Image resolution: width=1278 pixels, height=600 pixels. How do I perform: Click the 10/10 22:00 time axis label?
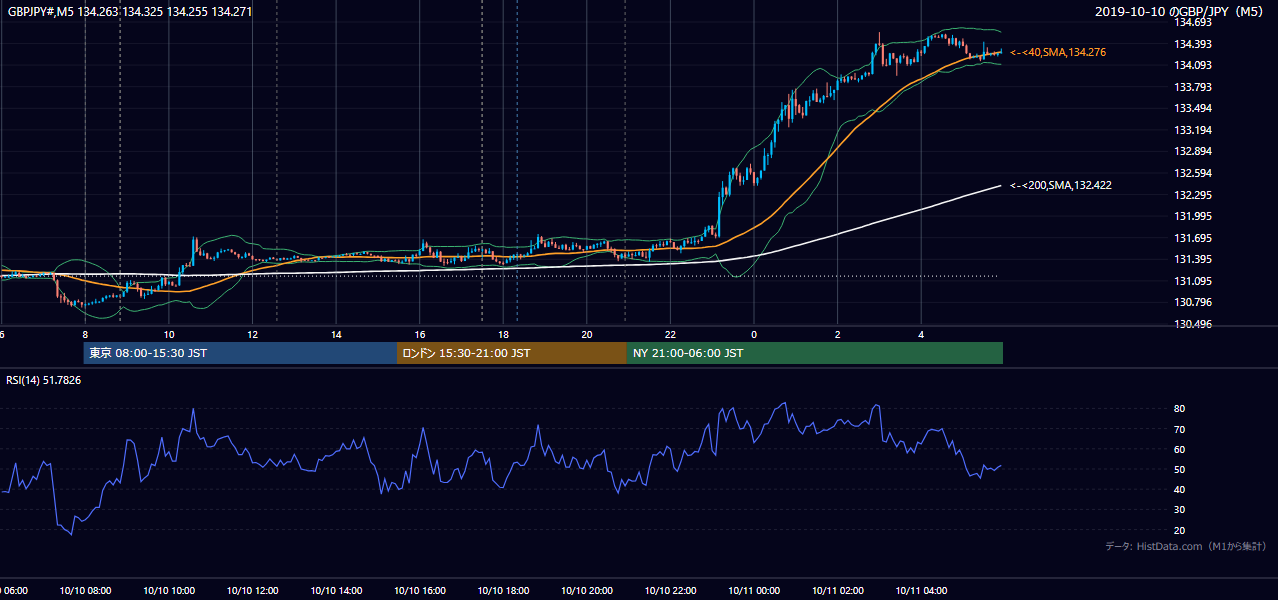(671, 591)
